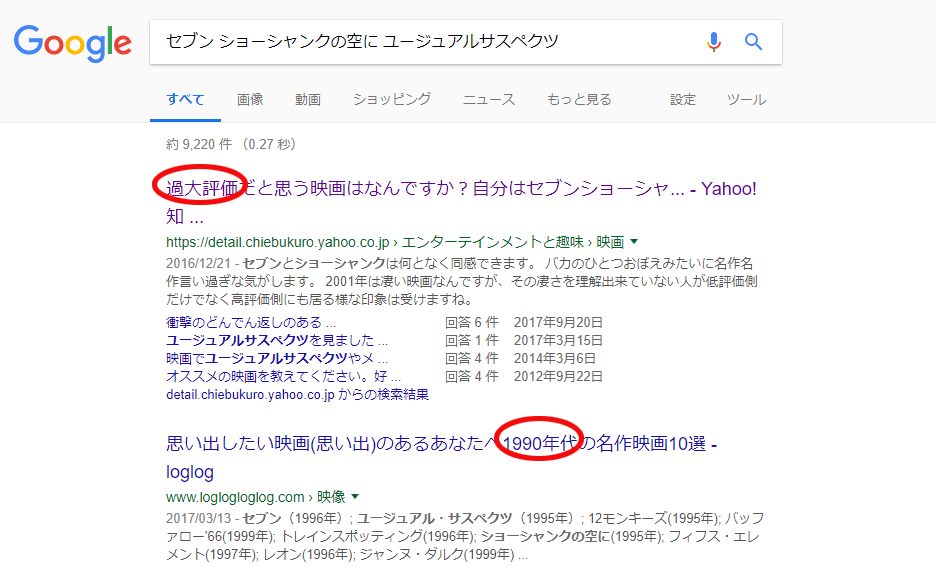
Task: Open the loglog 1990年代の名作映画10選 result title
Action: point(441,457)
